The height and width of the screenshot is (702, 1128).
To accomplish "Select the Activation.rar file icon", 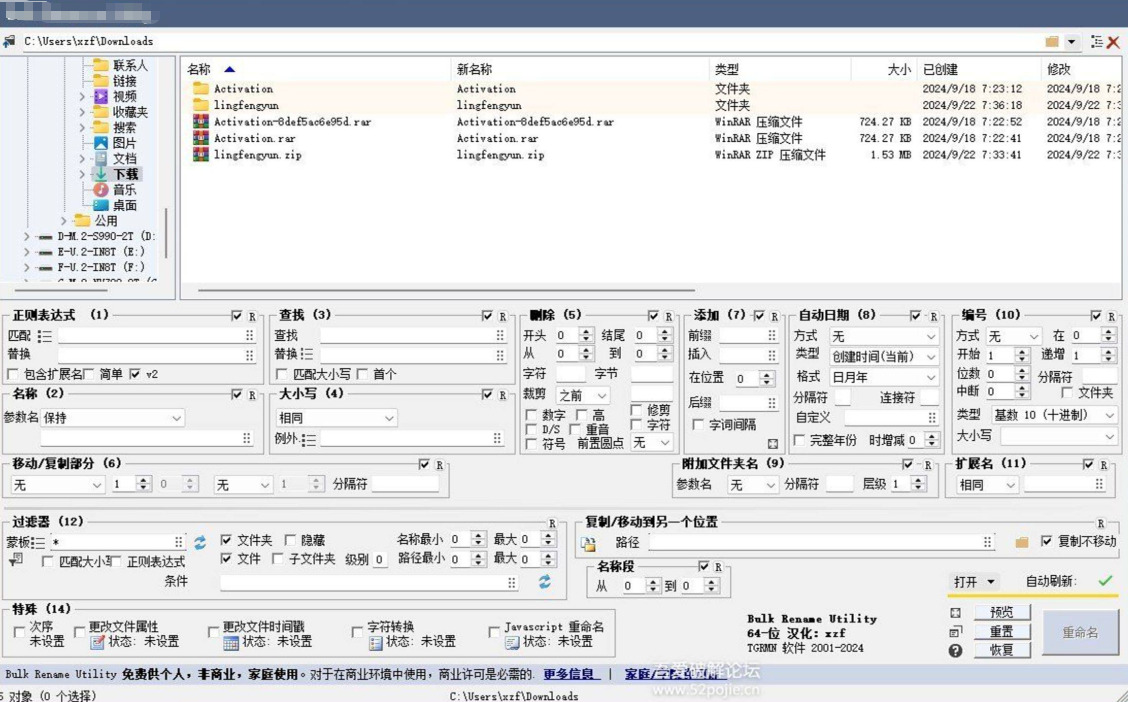I will tap(201, 138).
